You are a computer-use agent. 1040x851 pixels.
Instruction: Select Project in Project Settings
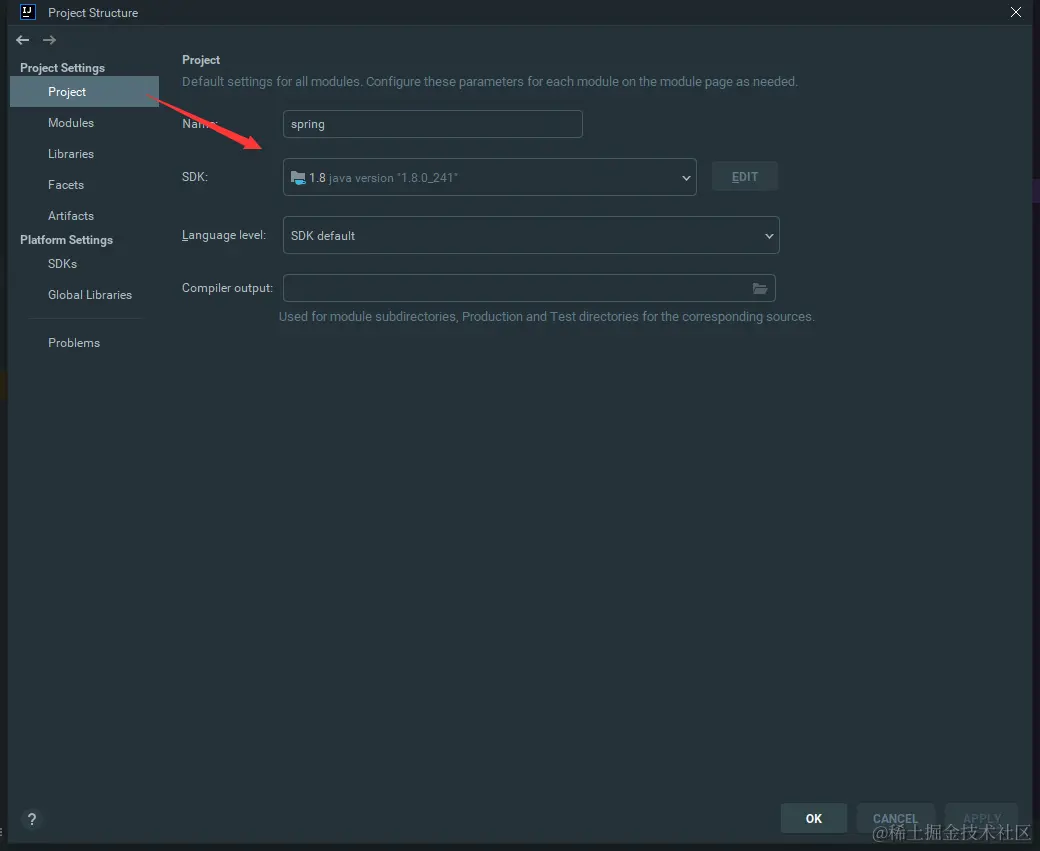coord(84,92)
